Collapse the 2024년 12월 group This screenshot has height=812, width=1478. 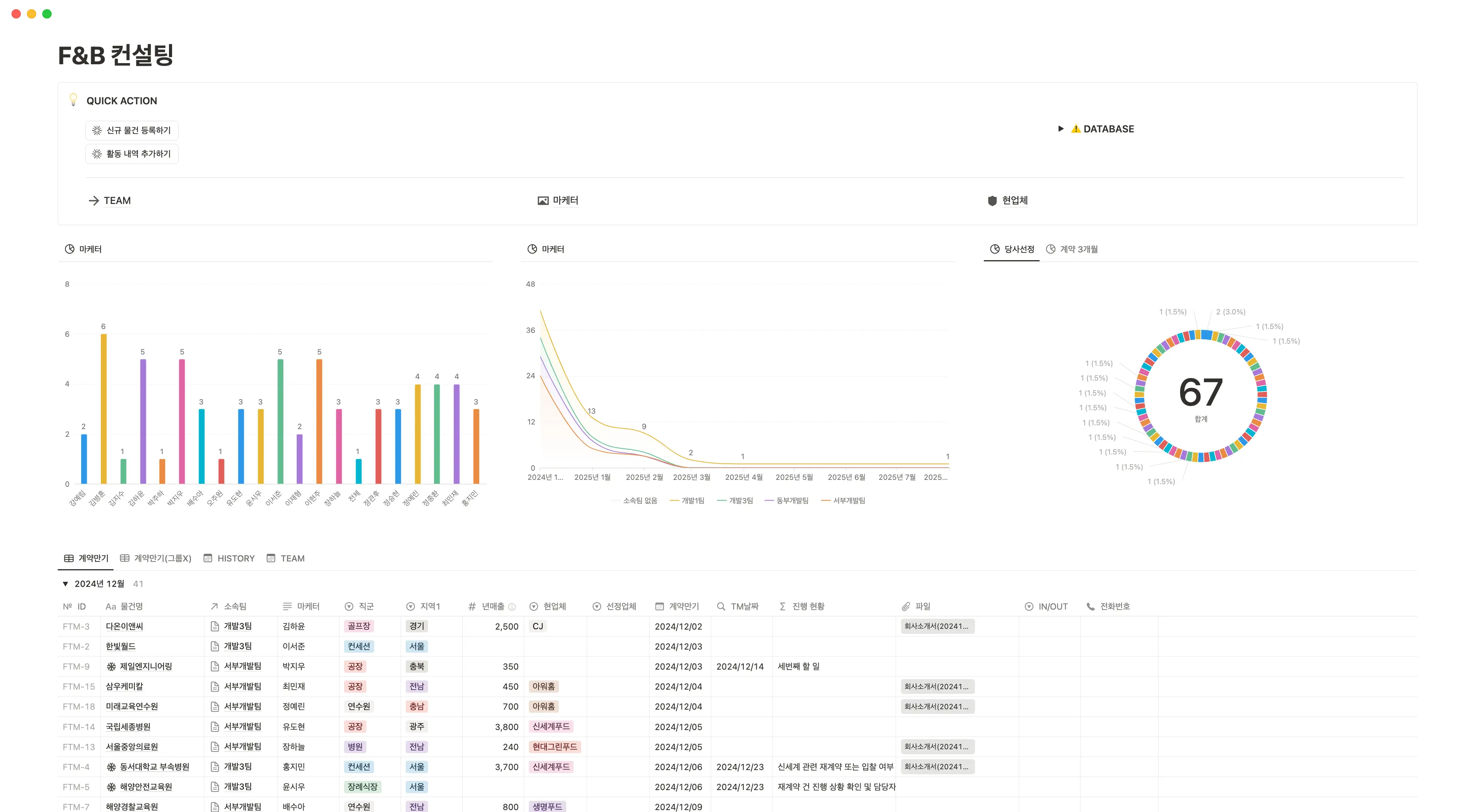(x=65, y=584)
